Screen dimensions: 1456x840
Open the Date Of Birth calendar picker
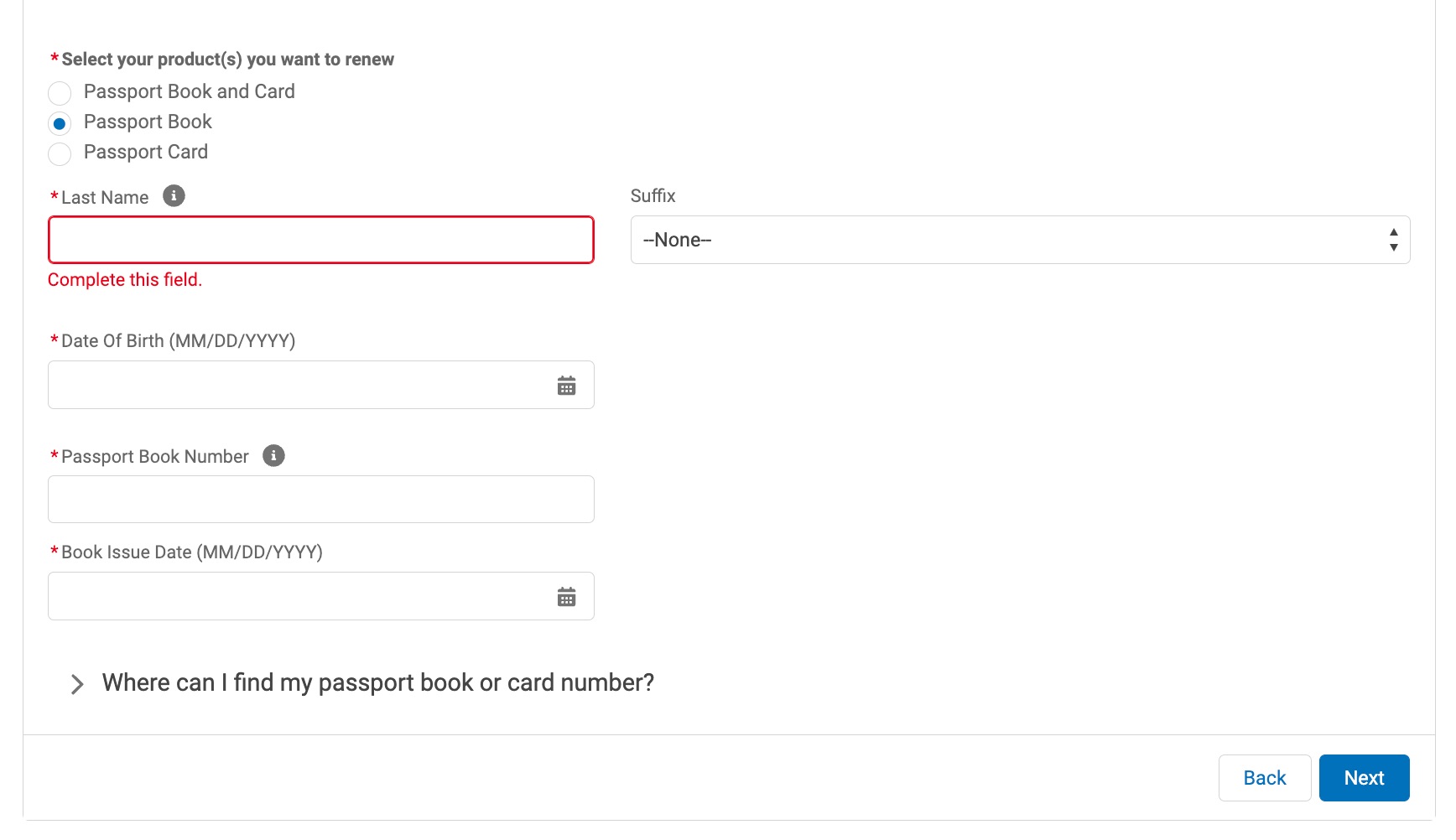pyautogui.click(x=567, y=385)
